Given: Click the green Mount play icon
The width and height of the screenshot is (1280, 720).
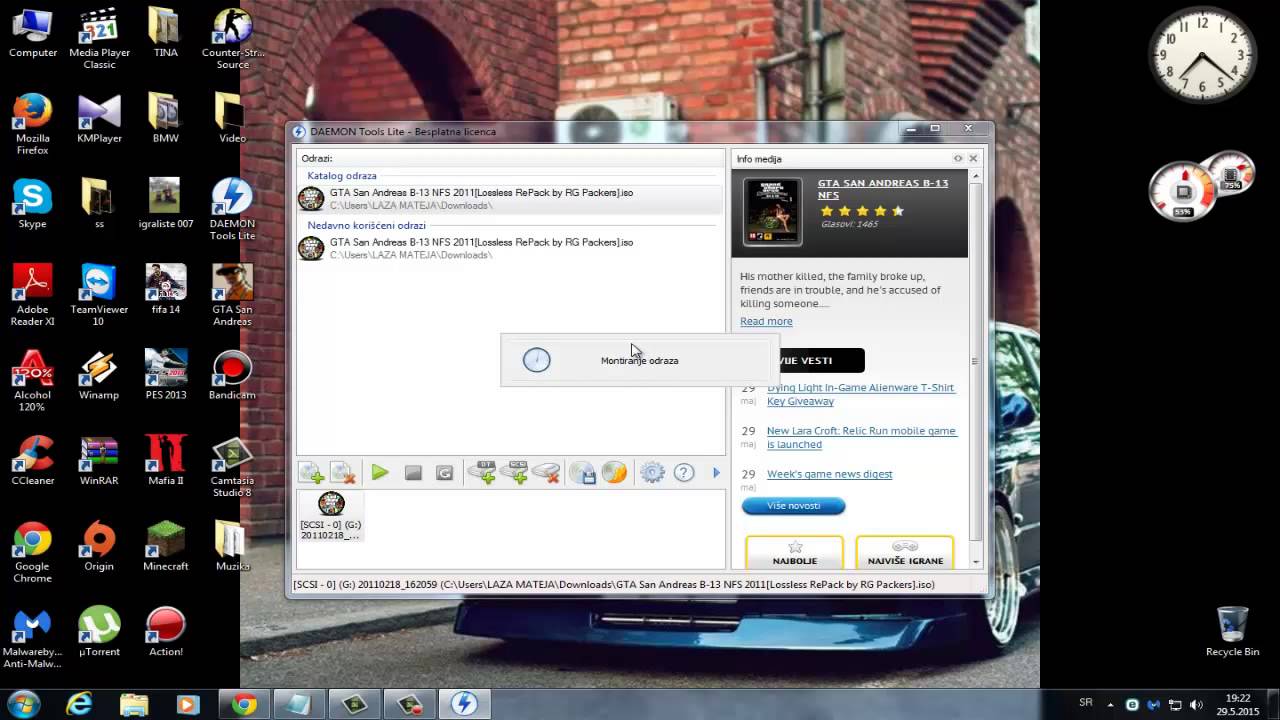Looking at the screenshot, I should click(380, 473).
